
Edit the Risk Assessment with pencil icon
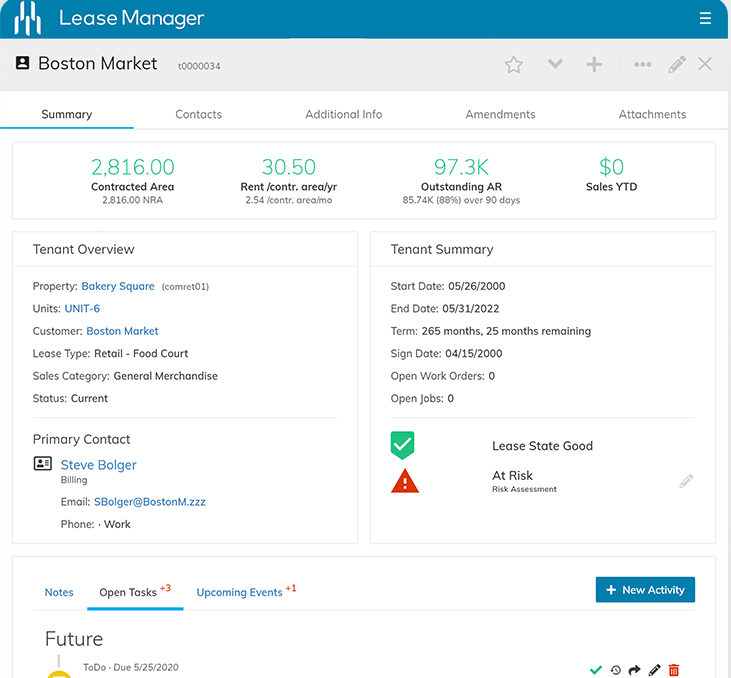click(x=686, y=481)
